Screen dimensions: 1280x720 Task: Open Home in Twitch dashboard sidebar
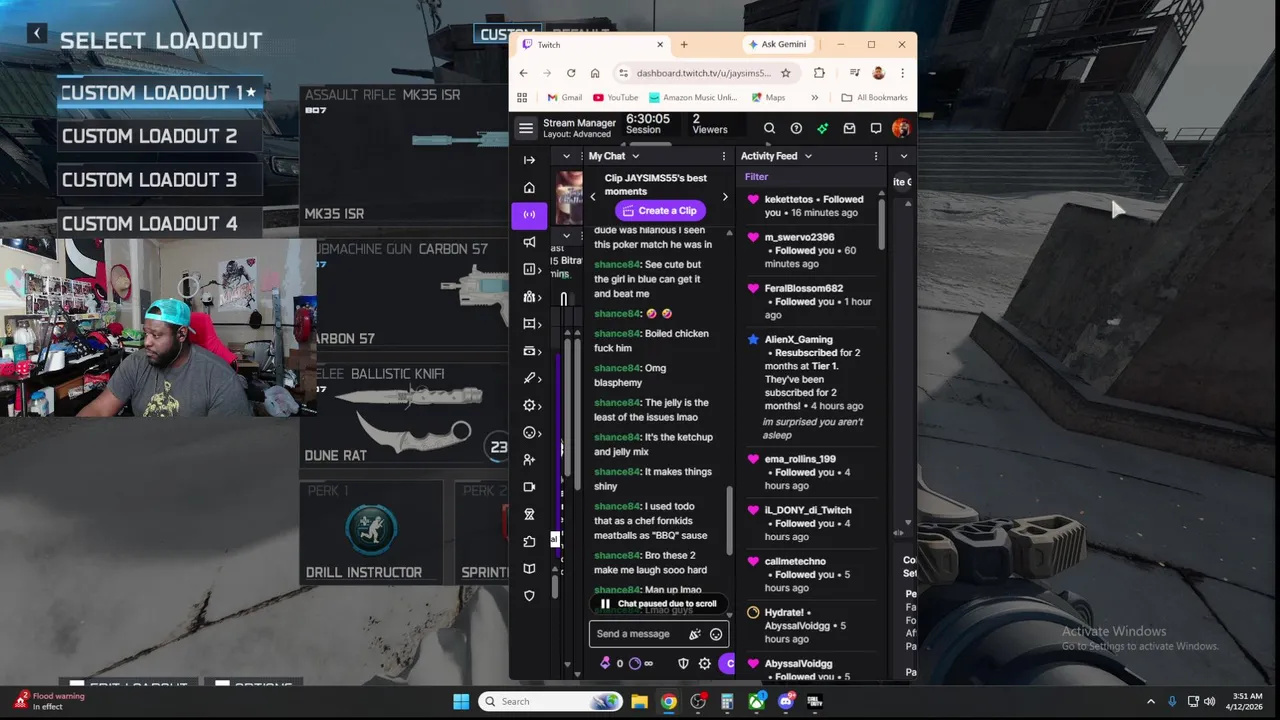(529, 187)
